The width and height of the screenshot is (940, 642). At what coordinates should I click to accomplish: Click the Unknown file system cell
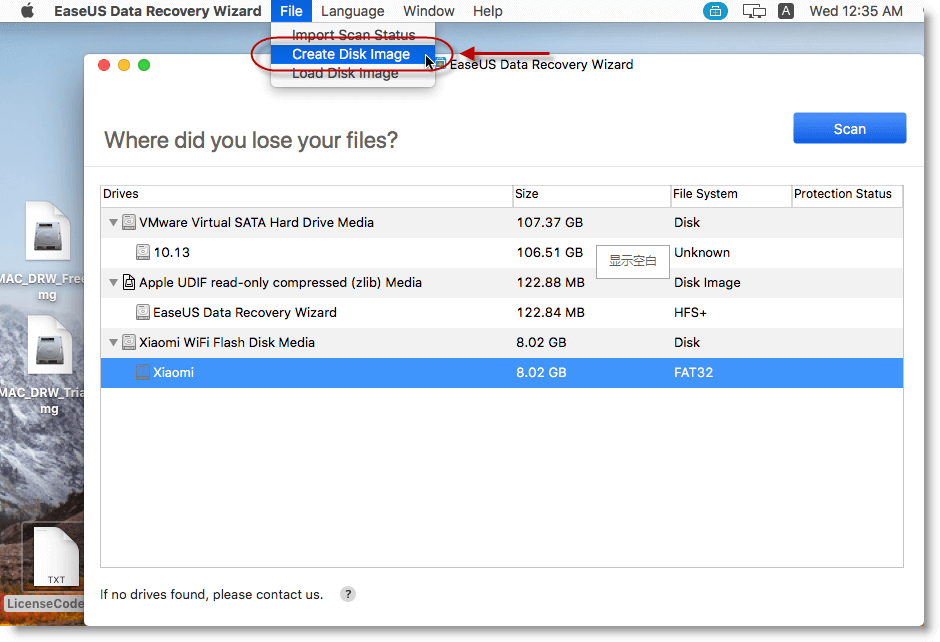click(x=702, y=252)
